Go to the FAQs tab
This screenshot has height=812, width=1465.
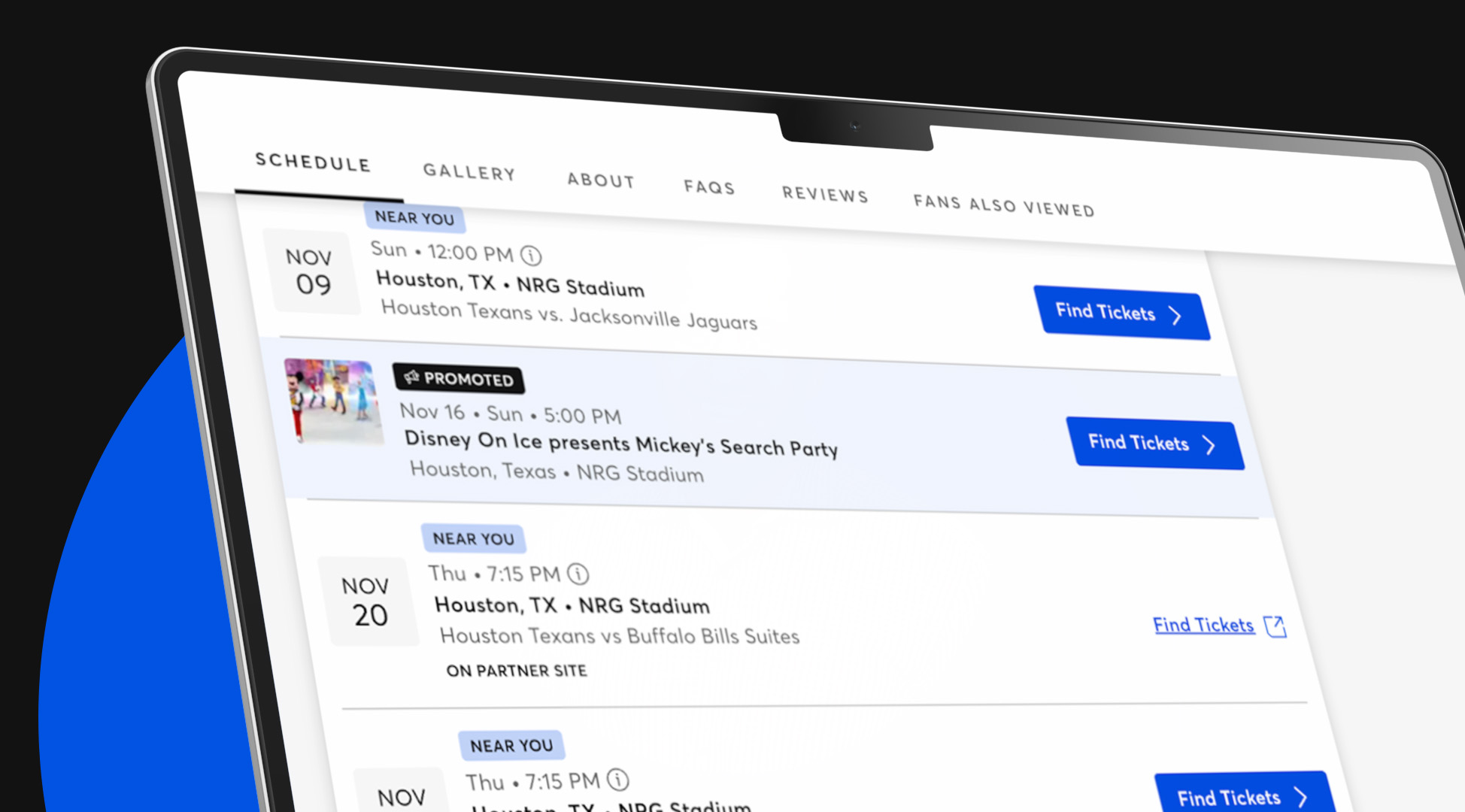click(x=709, y=188)
